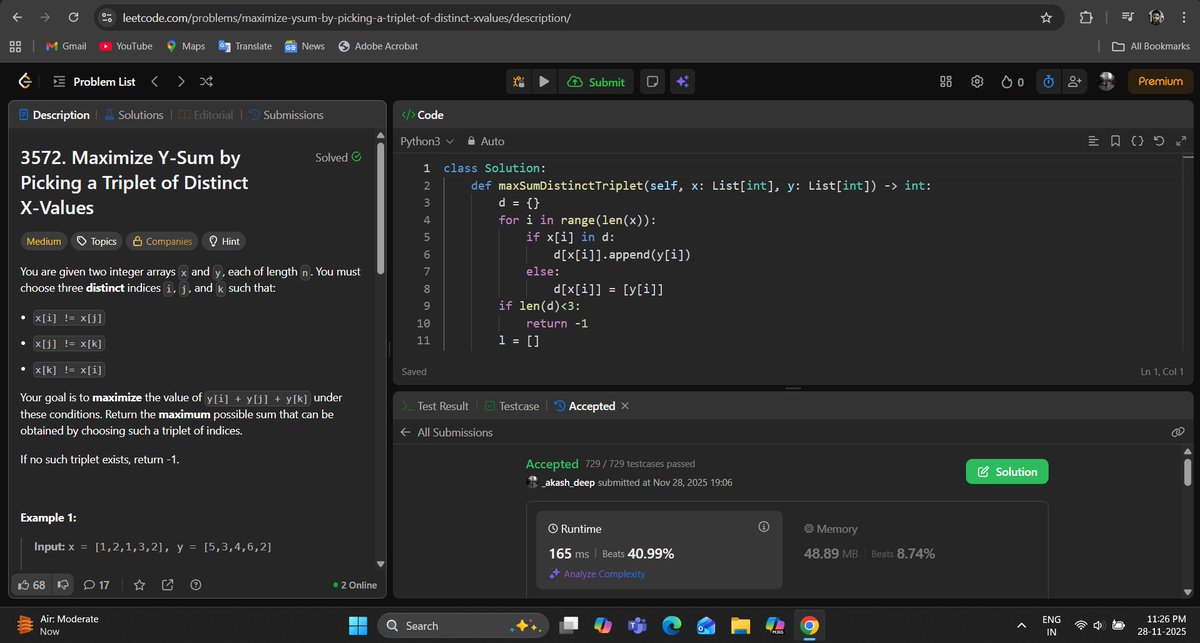Close the Accepted tab
This screenshot has height=643, width=1200.
point(625,406)
